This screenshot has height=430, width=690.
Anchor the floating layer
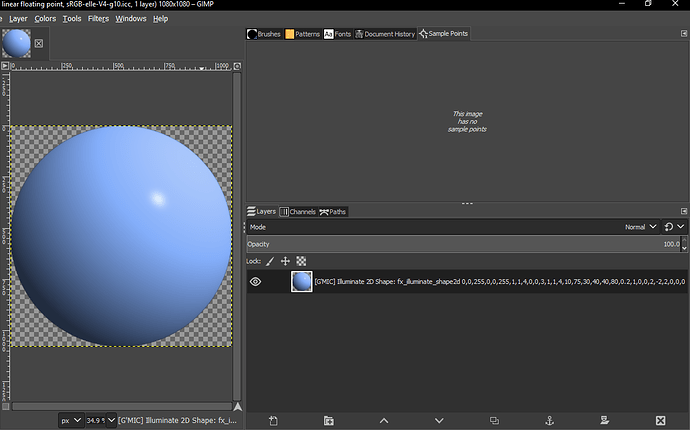[549, 420]
